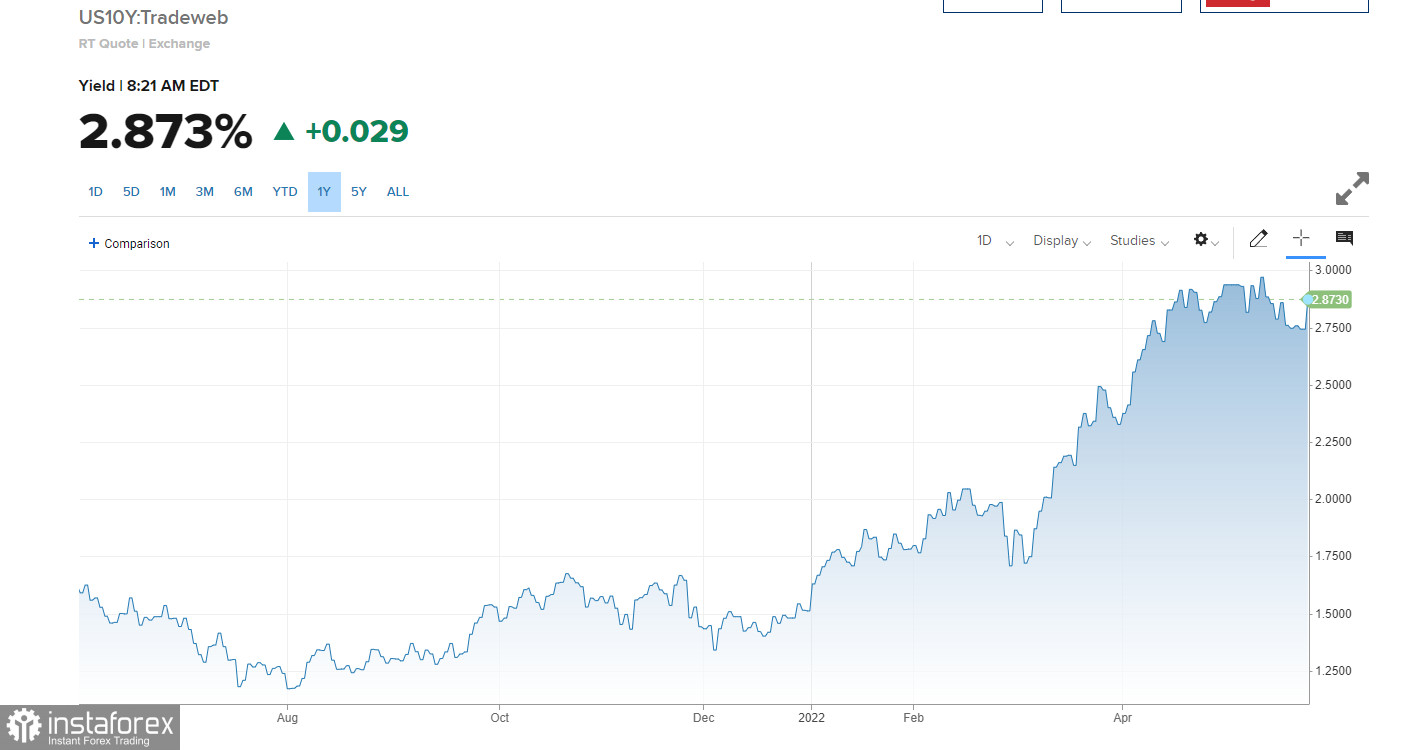
Task: Click the green up-arrow change indicator
Action: [284, 131]
